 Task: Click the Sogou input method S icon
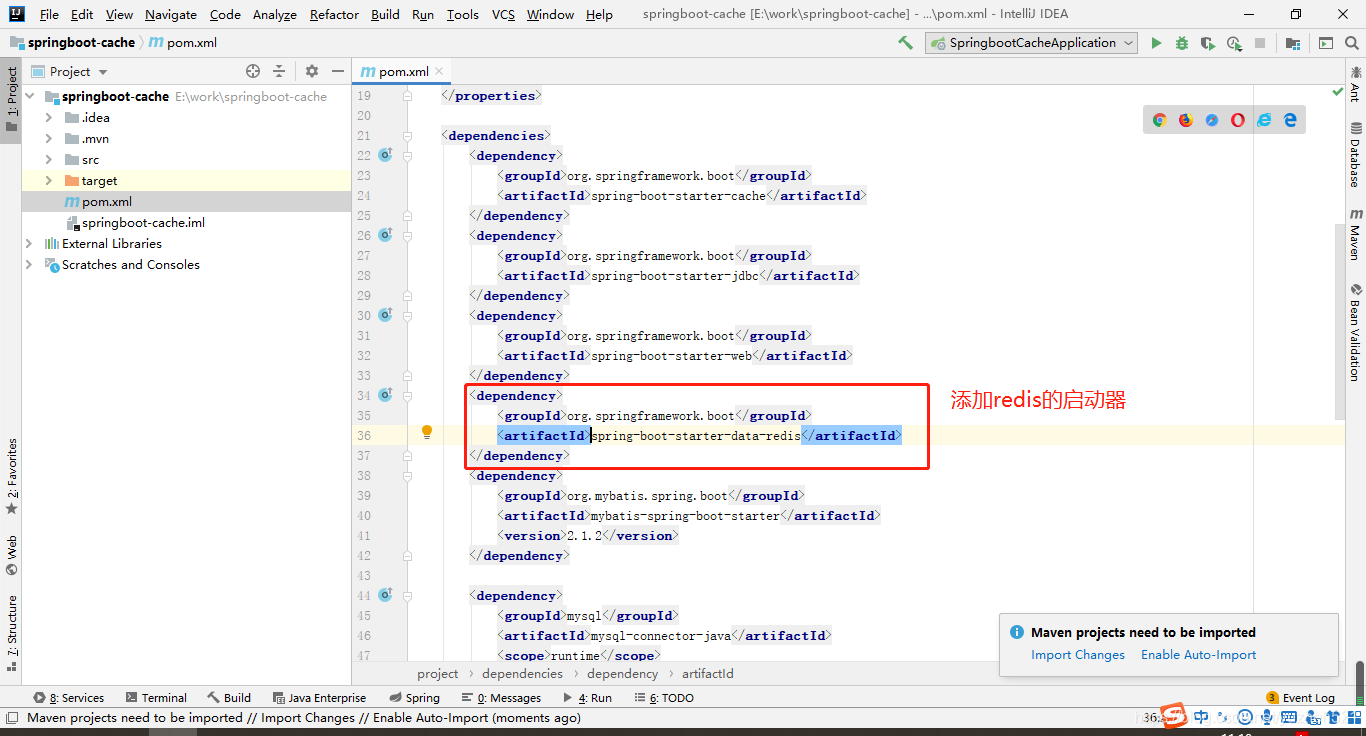(x=1176, y=716)
